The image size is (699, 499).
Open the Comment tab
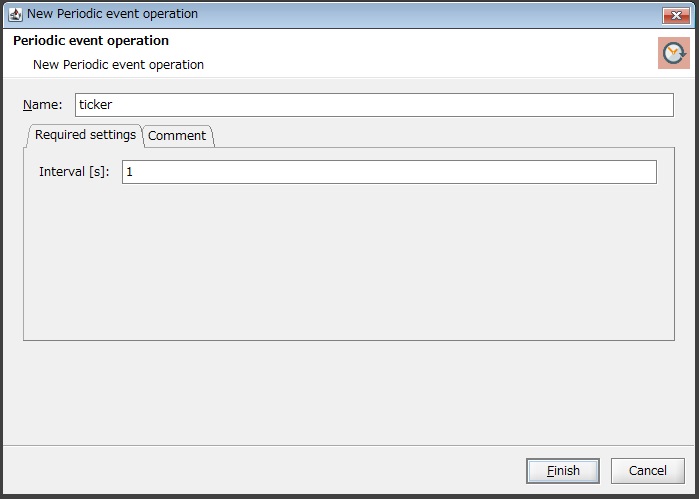pyautogui.click(x=177, y=136)
